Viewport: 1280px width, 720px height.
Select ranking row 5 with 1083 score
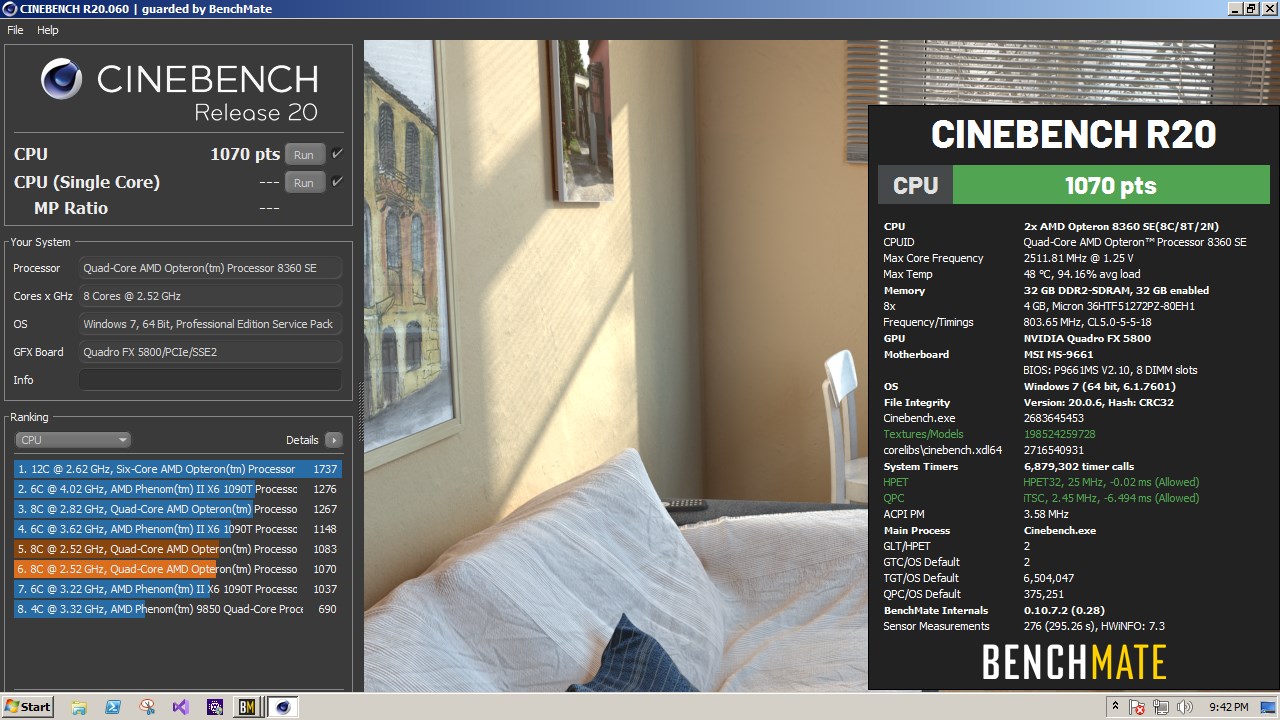coord(178,549)
